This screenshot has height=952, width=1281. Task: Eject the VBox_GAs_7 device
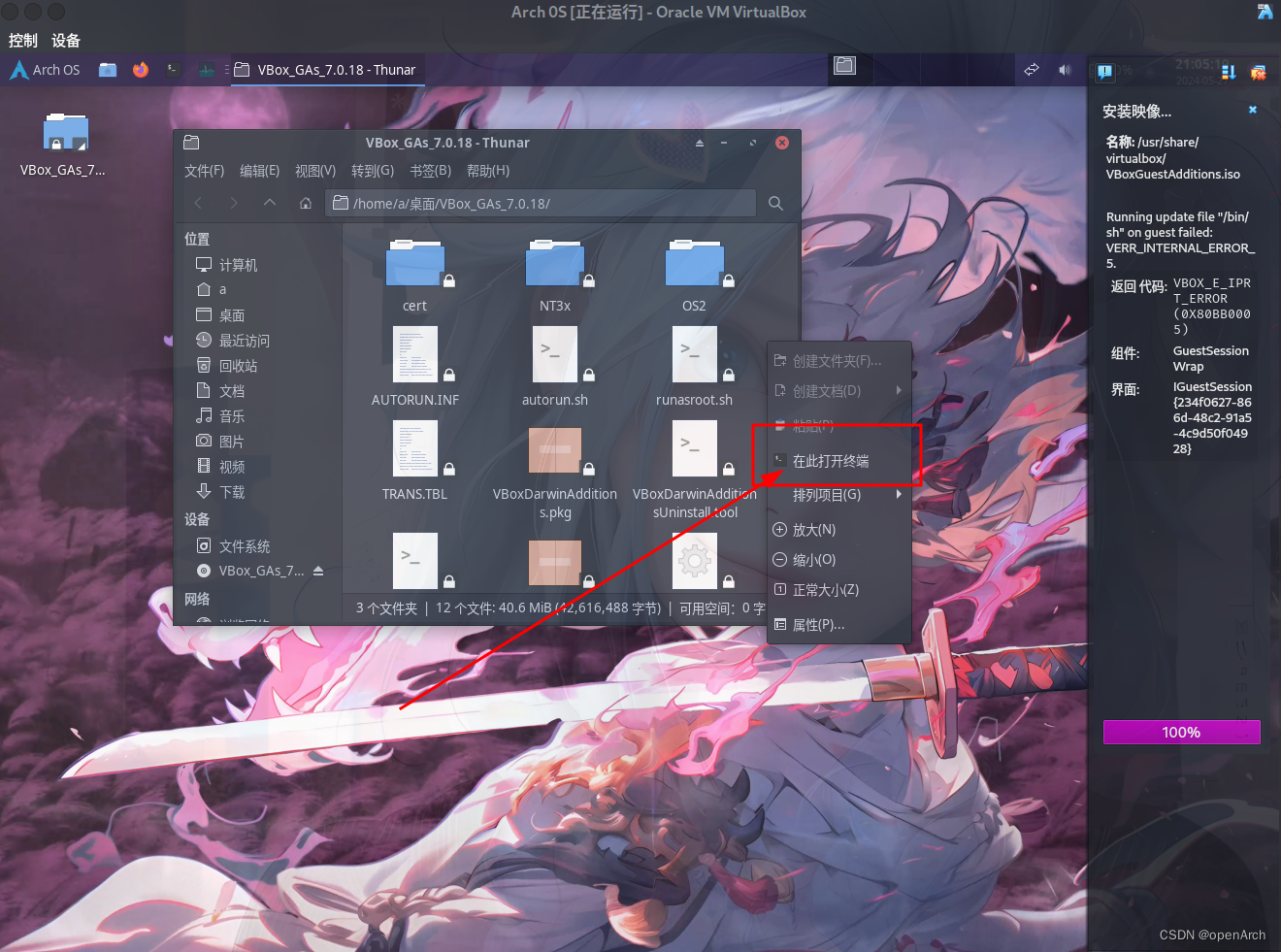[318, 571]
